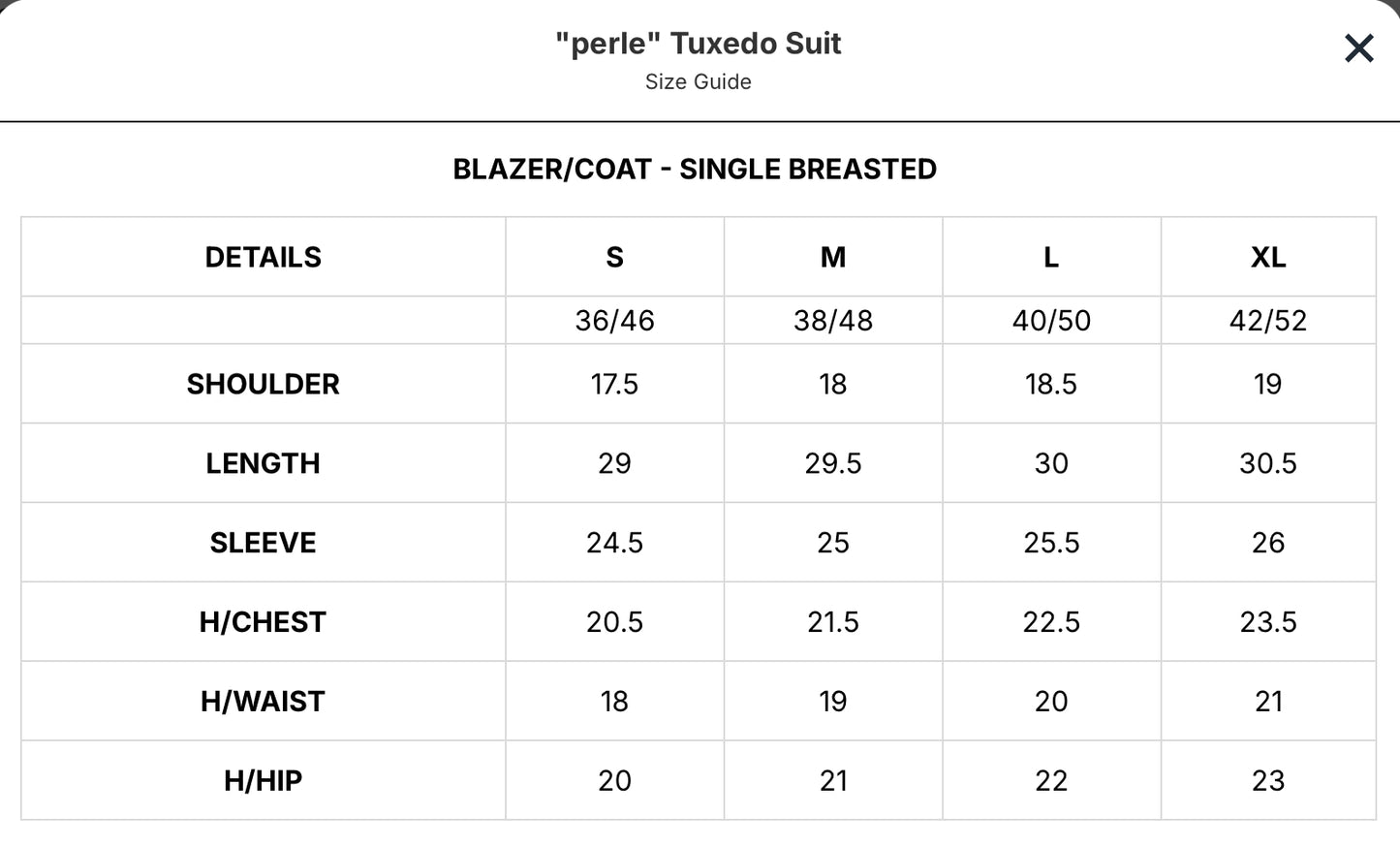Click the Blazer/Coat - Single Breasted heading
1400x847 pixels.
(x=695, y=170)
